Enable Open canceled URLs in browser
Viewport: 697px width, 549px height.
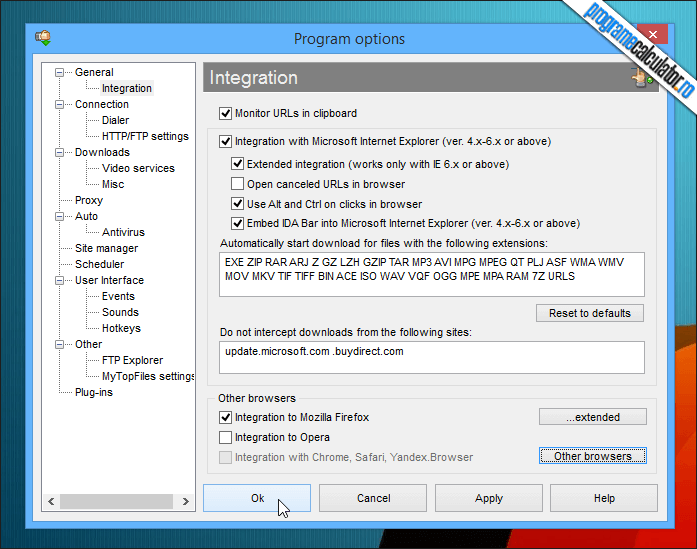click(237, 184)
